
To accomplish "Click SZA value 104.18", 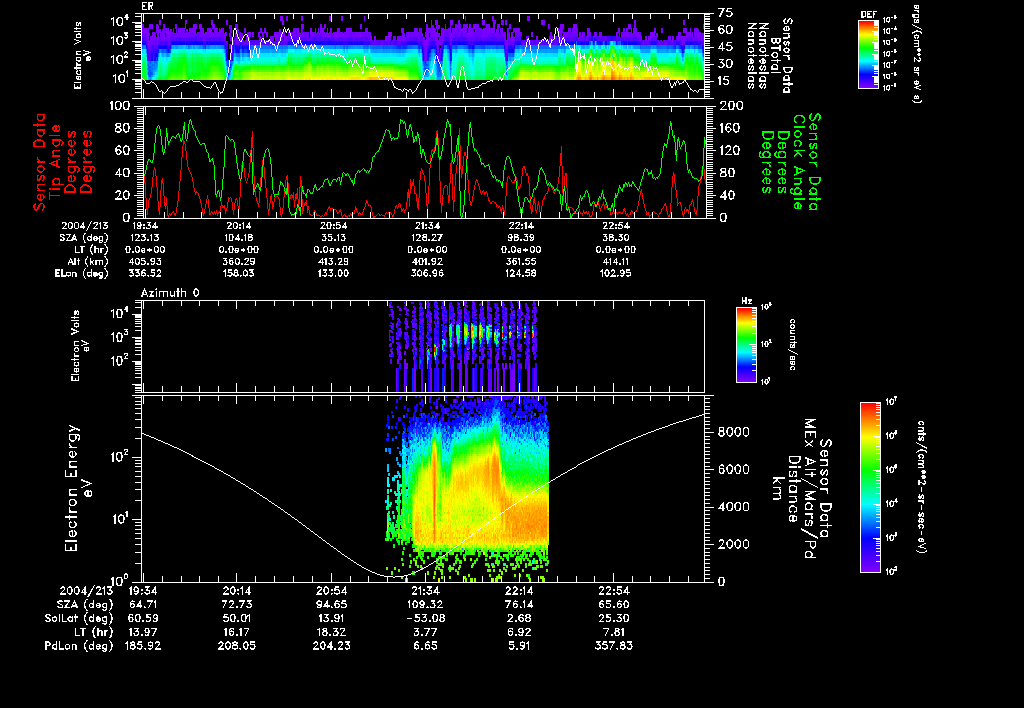I will [x=238, y=238].
